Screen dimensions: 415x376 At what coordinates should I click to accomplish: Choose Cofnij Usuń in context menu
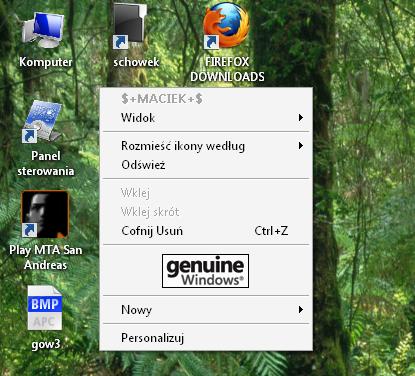206,231
